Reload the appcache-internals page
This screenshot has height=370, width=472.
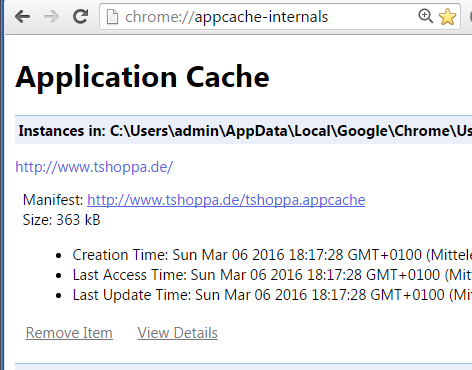tap(80, 16)
